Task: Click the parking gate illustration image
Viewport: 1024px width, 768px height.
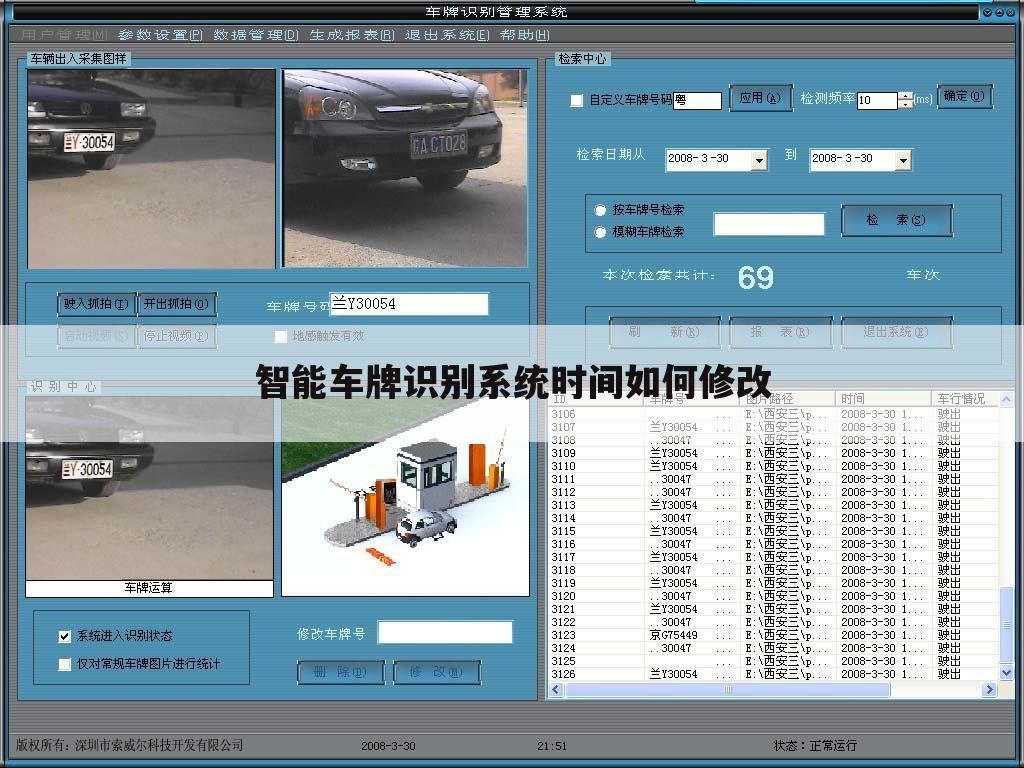Action: [405, 496]
